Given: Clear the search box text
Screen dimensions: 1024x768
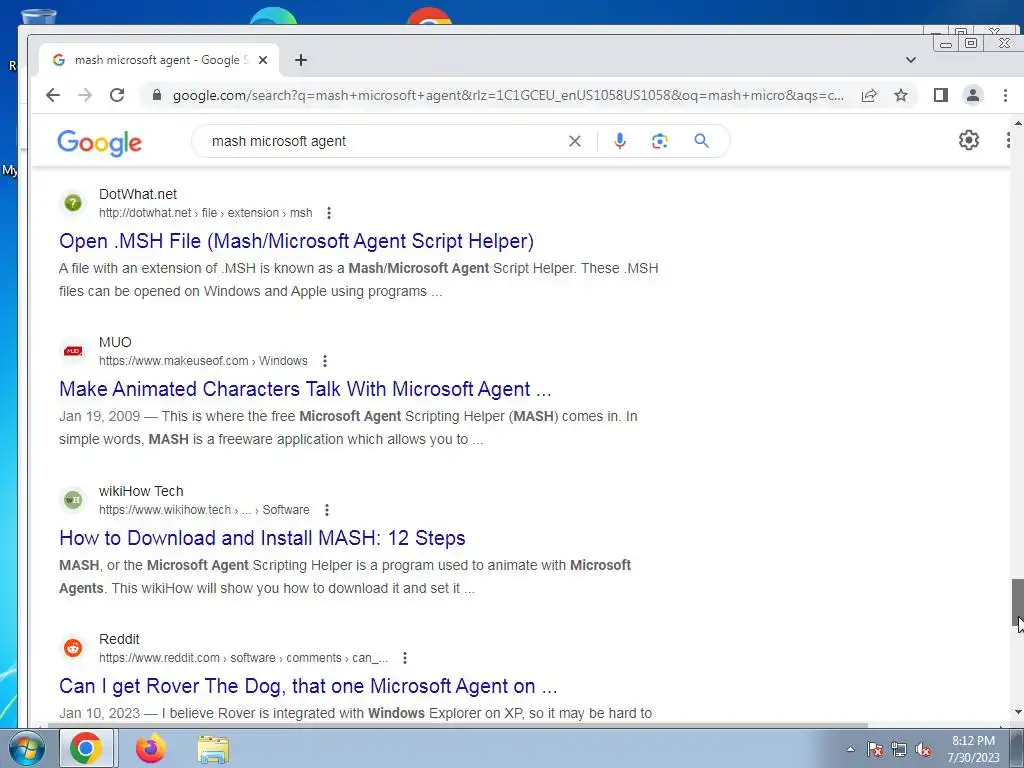Looking at the screenshot, I should click(x=575, y=141).
